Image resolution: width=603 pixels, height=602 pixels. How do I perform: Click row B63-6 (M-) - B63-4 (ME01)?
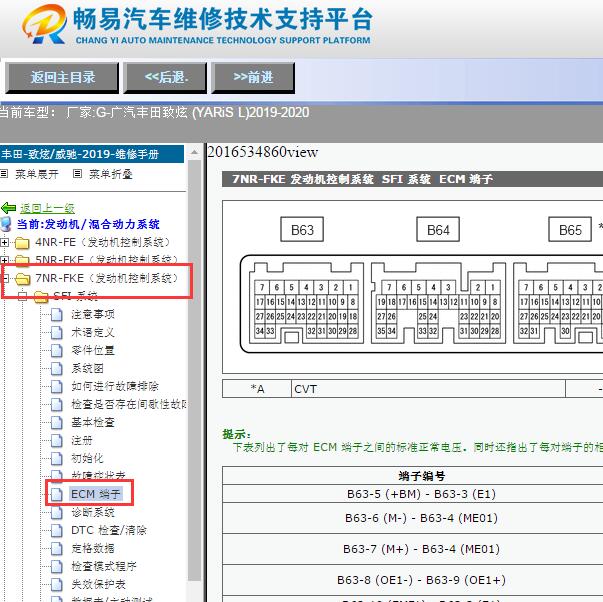[413, 518]
